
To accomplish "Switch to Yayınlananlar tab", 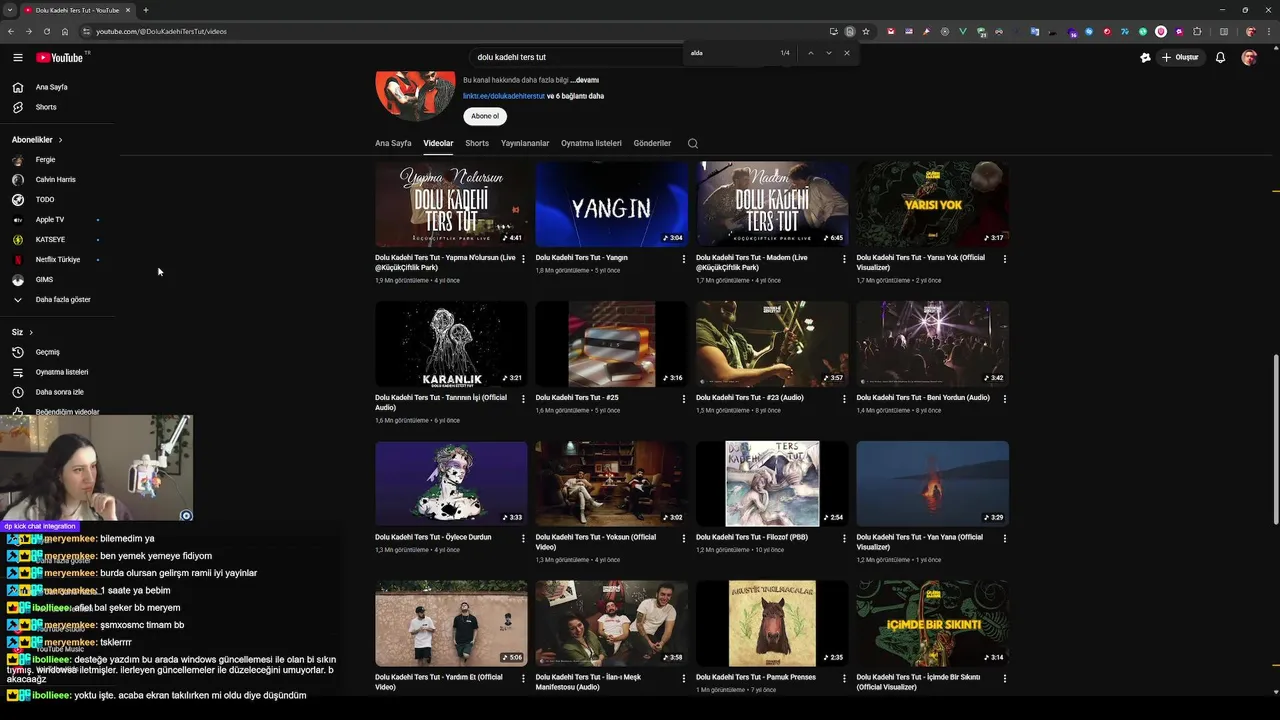I will tap(525, 143).
